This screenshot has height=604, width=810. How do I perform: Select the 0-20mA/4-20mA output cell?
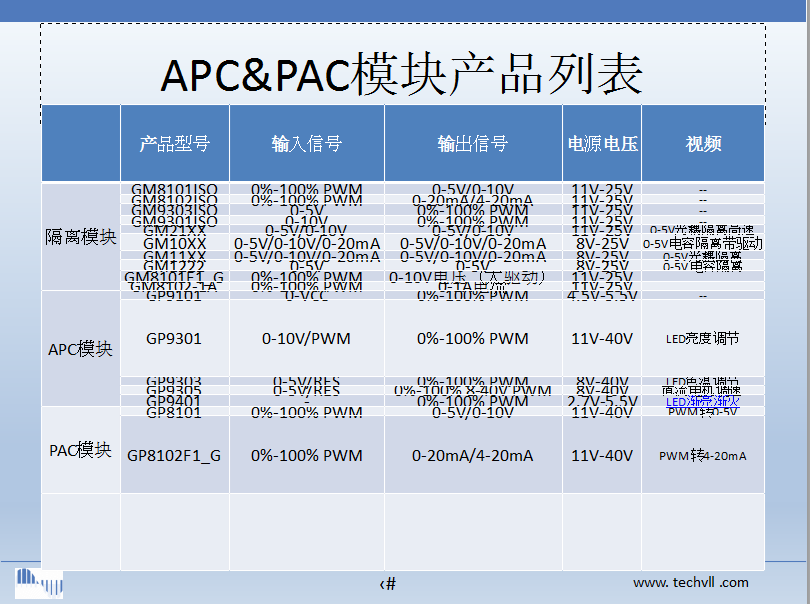(x=472, y=456)
